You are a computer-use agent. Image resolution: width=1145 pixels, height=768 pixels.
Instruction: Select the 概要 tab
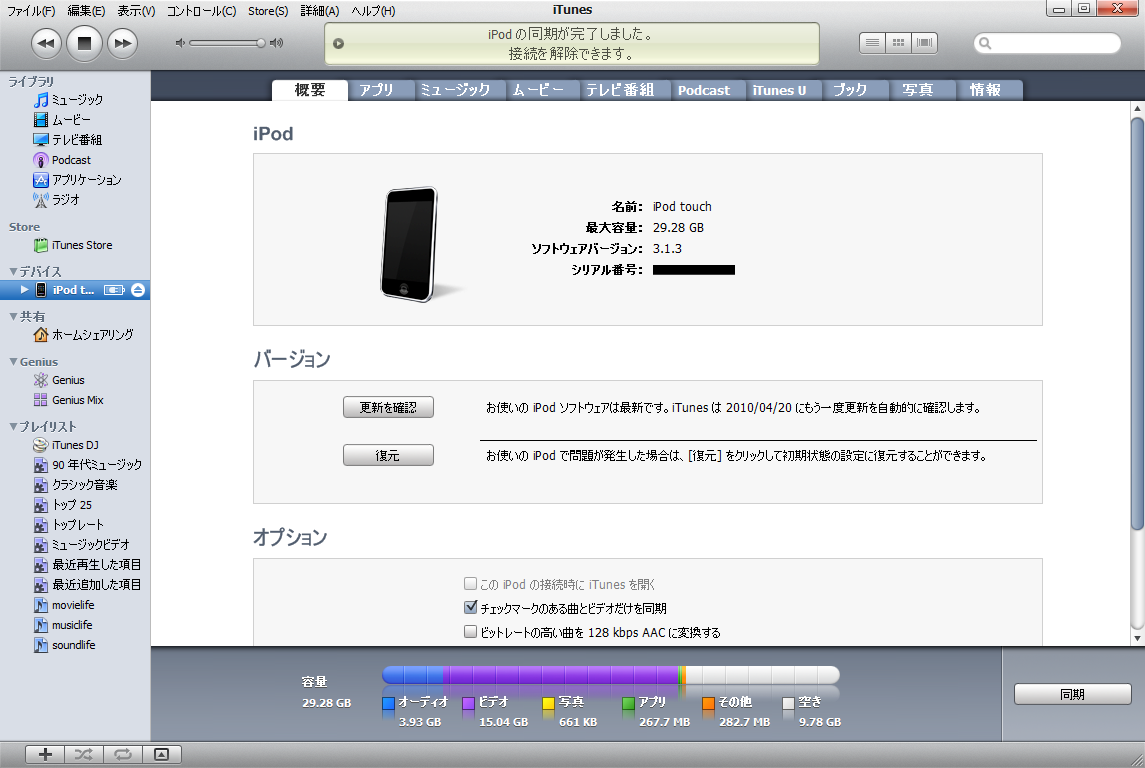pyautogui.click(x=310, y=90)
